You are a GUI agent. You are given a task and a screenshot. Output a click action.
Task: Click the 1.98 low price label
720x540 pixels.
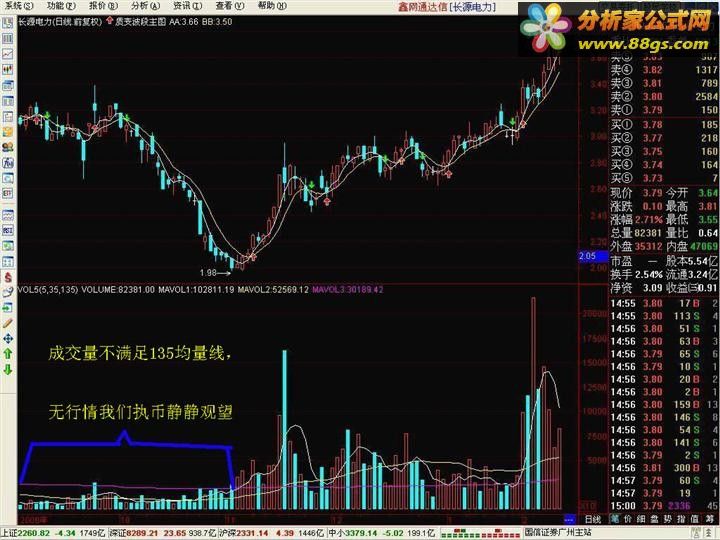[208, 272]
